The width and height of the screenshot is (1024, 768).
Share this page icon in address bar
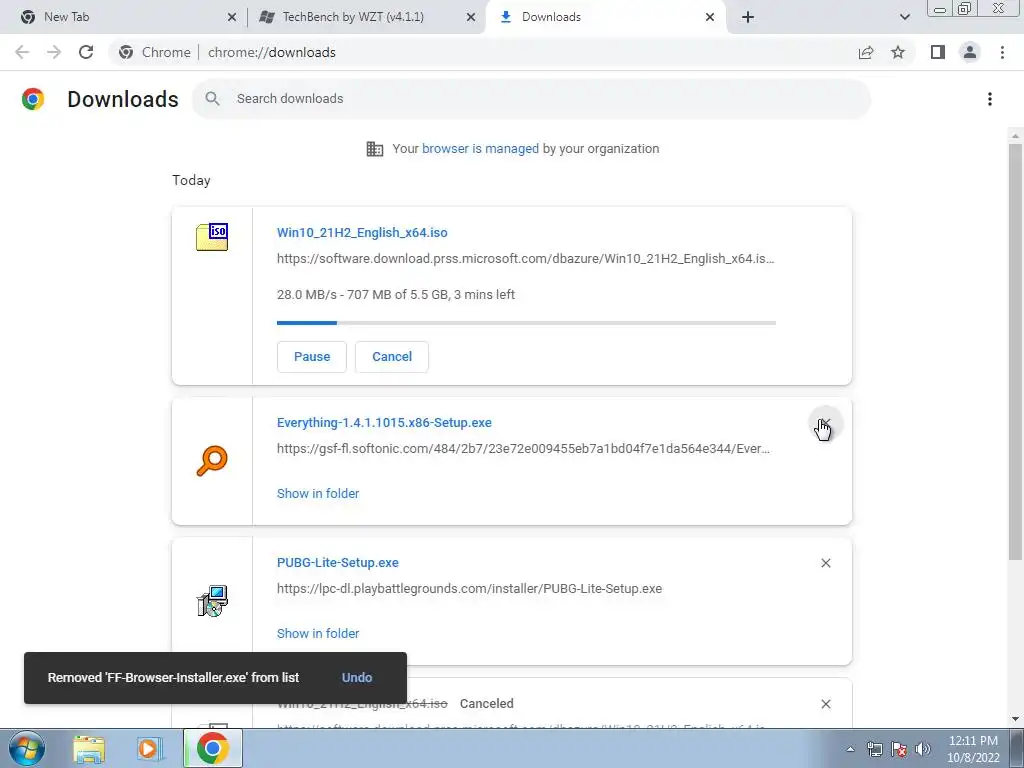(x=866, y=52)
